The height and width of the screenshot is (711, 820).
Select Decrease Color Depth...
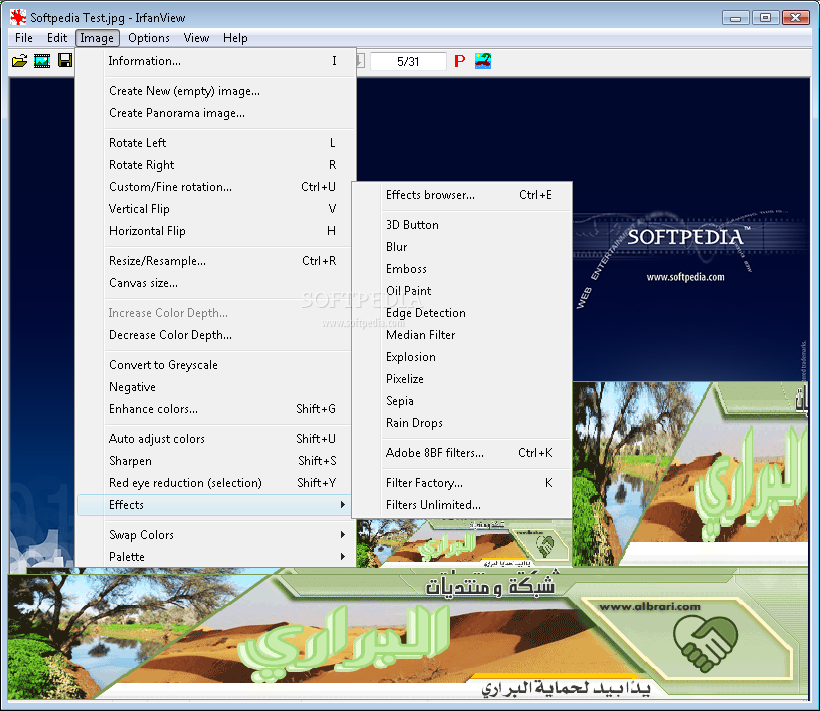216,335
